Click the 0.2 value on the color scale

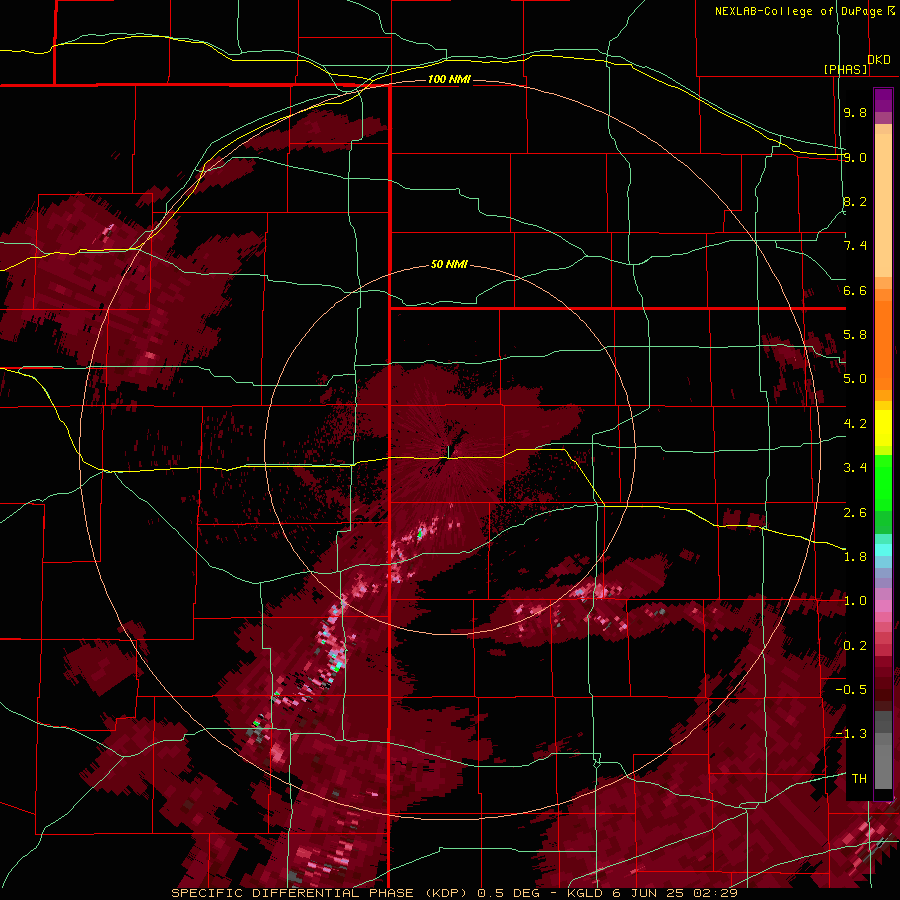[855, 646]
